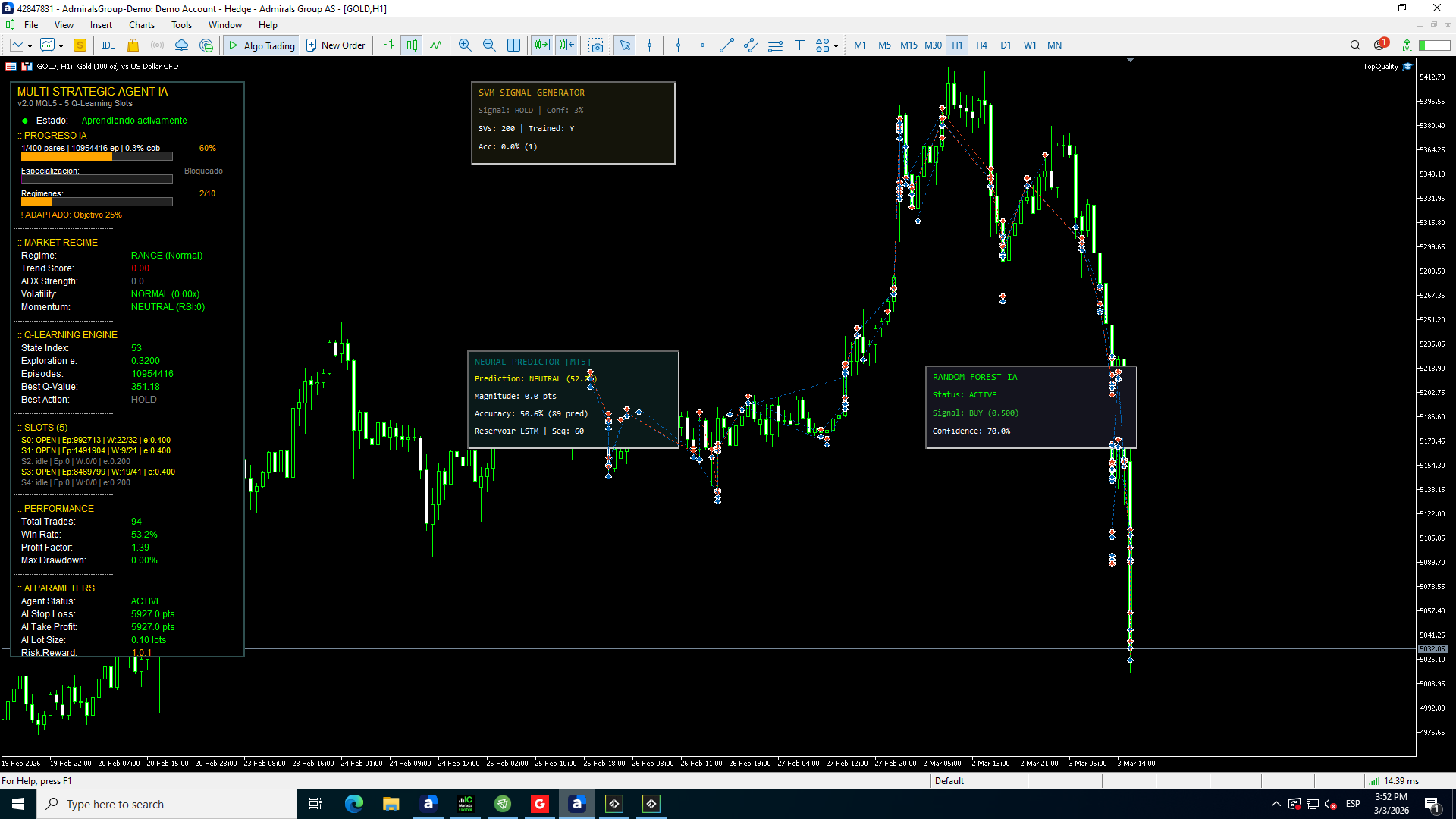Click the zoom in magnifier icon
The image size is (1456, 819).
point(465,45)
